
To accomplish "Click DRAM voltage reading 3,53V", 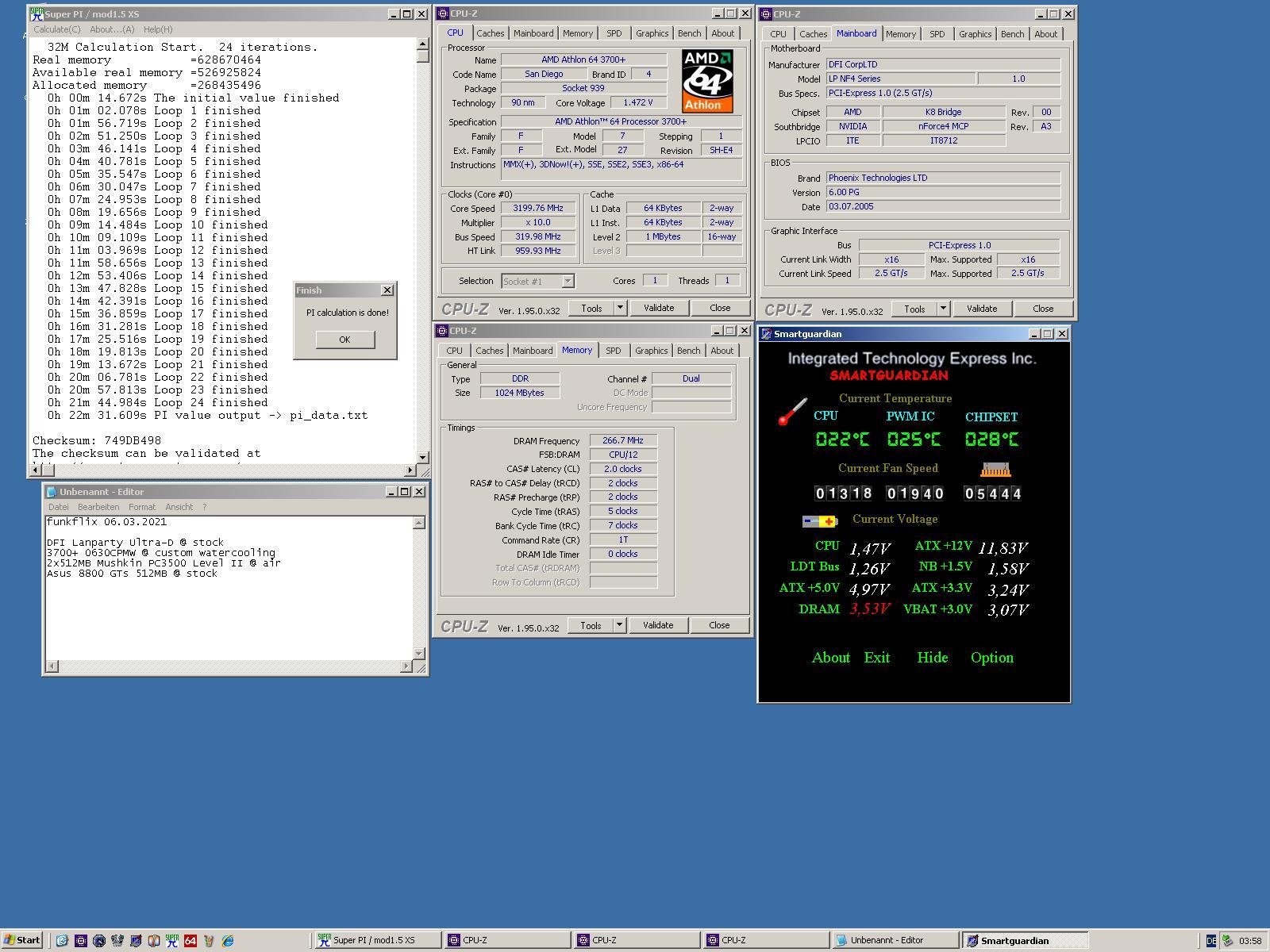I will (870, 609).
